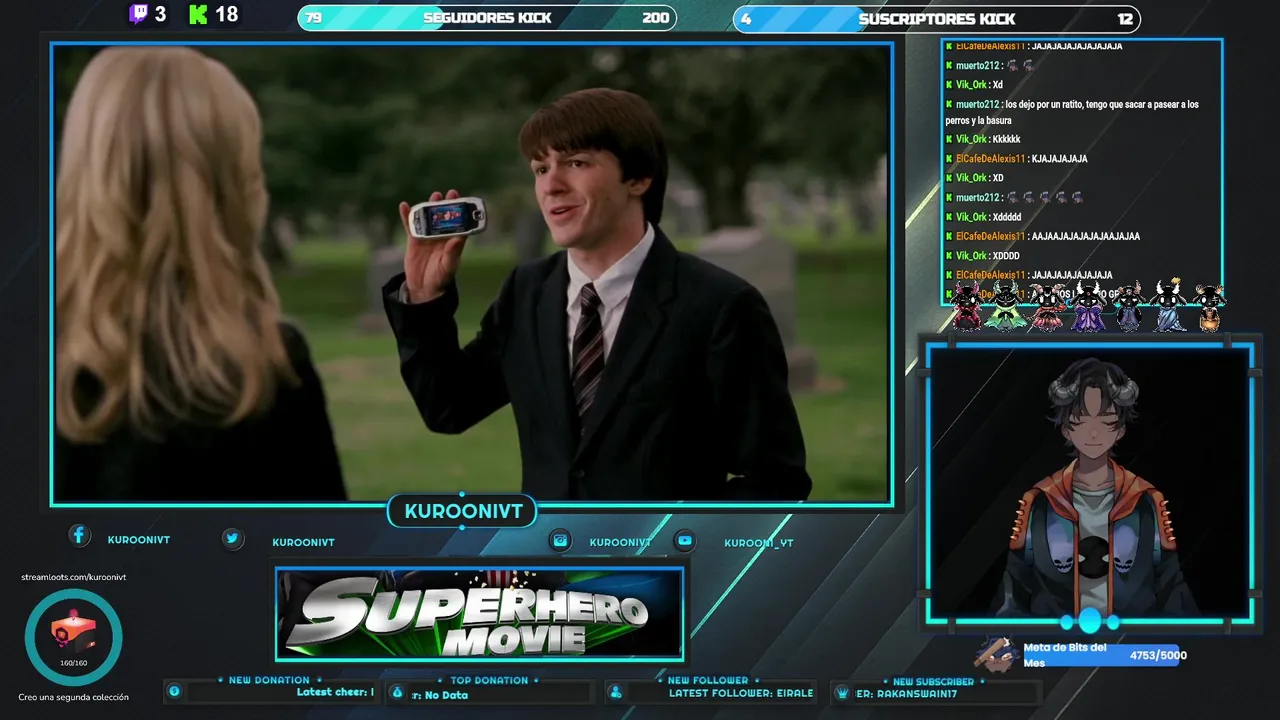
Task: Click the Suscriptores Kick progress bar
Action: 937,19
